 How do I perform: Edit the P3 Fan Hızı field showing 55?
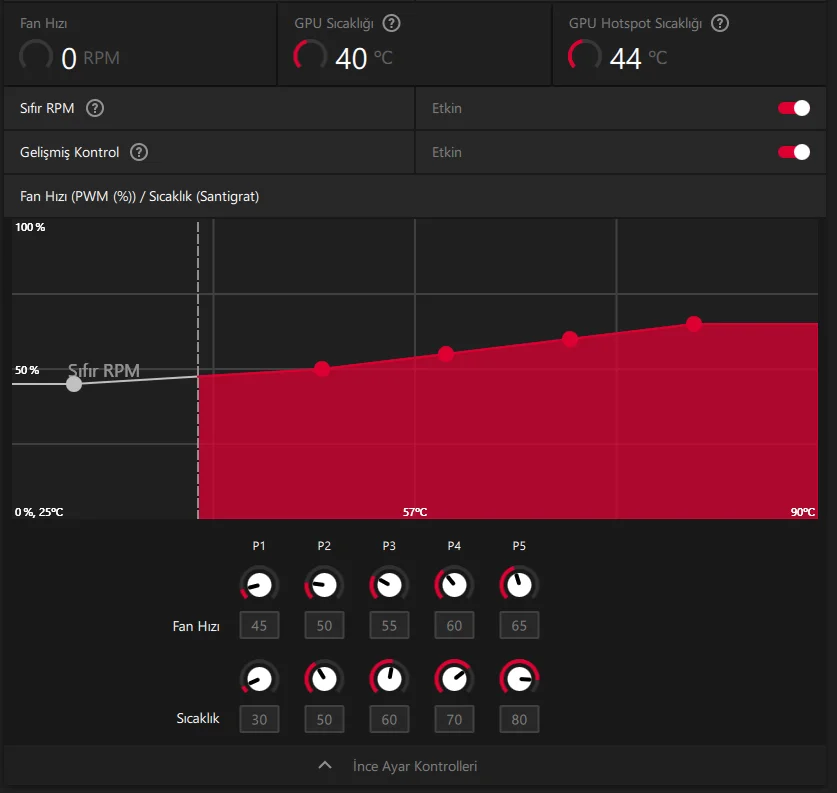(389, 625)
